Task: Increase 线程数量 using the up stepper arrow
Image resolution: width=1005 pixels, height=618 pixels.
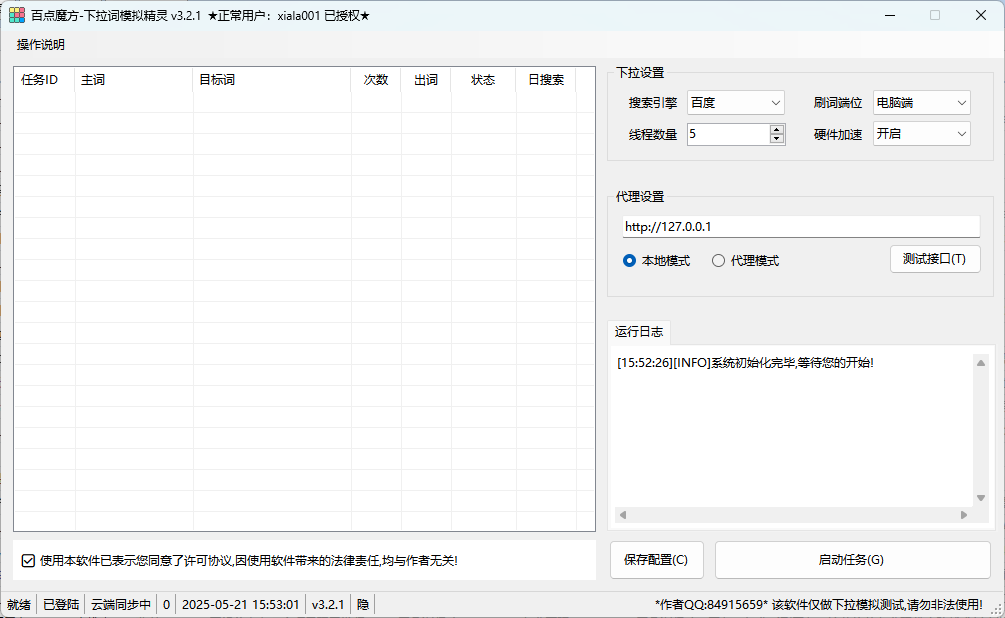Action: coord(777,128)
